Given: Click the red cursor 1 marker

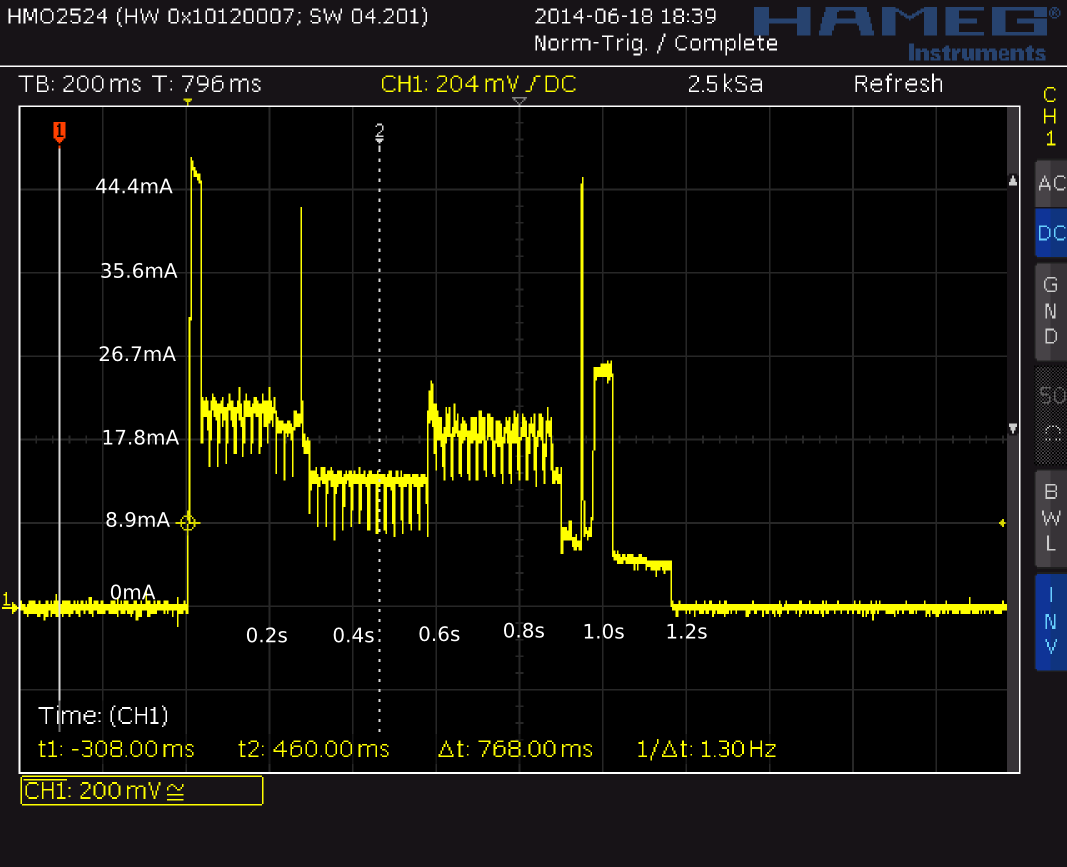Looking at the screenshot, I should (x=60, y=131).
